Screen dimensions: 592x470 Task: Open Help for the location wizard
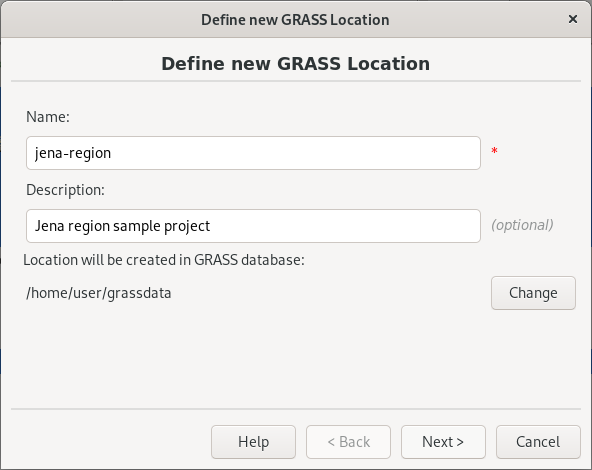pos(253,442)
